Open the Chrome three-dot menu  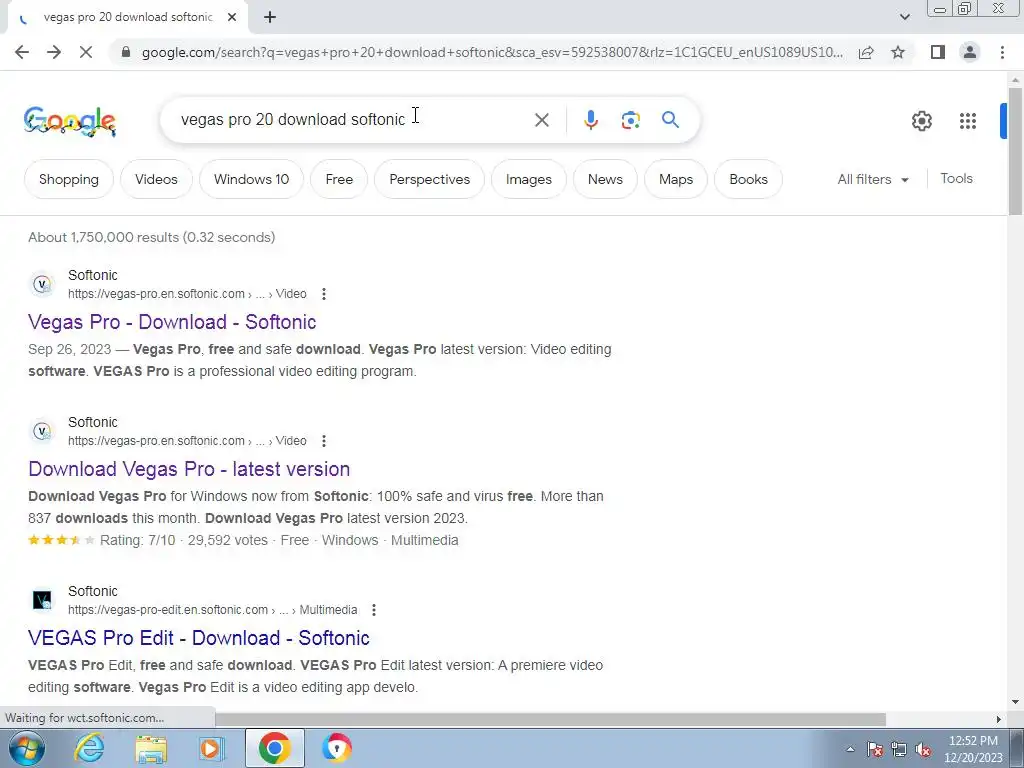[x=1002, y=52]
